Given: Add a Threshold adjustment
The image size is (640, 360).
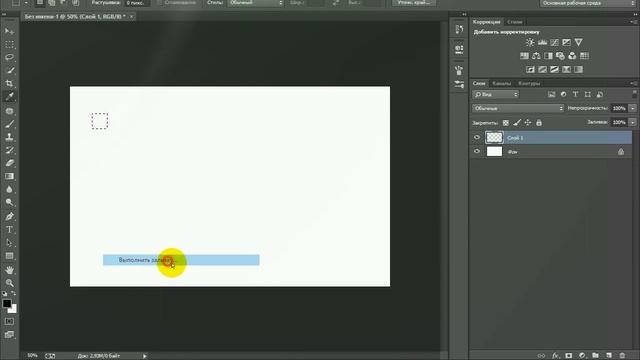Looking at the screenshot, I should 554,69.
